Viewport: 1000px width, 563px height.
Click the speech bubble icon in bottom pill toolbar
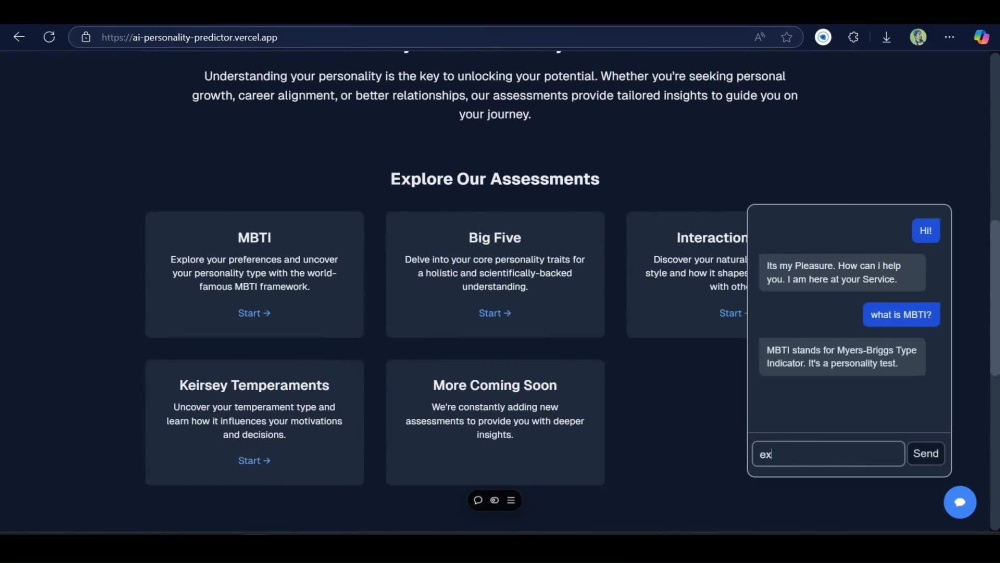[478, 500]
